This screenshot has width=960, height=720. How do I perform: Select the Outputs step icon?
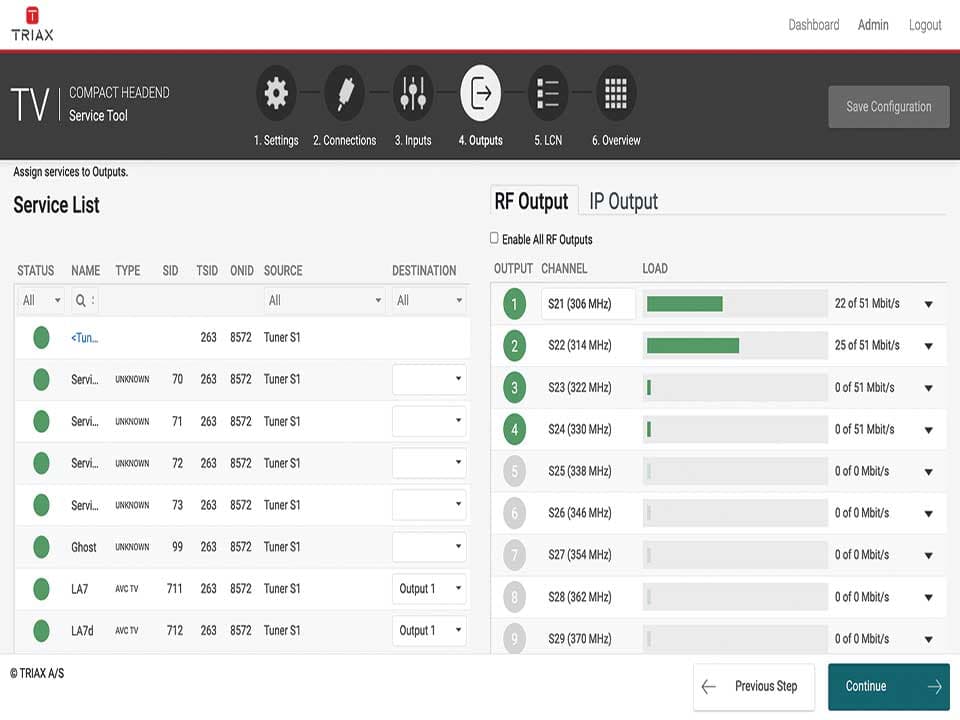tap(480, 94)
